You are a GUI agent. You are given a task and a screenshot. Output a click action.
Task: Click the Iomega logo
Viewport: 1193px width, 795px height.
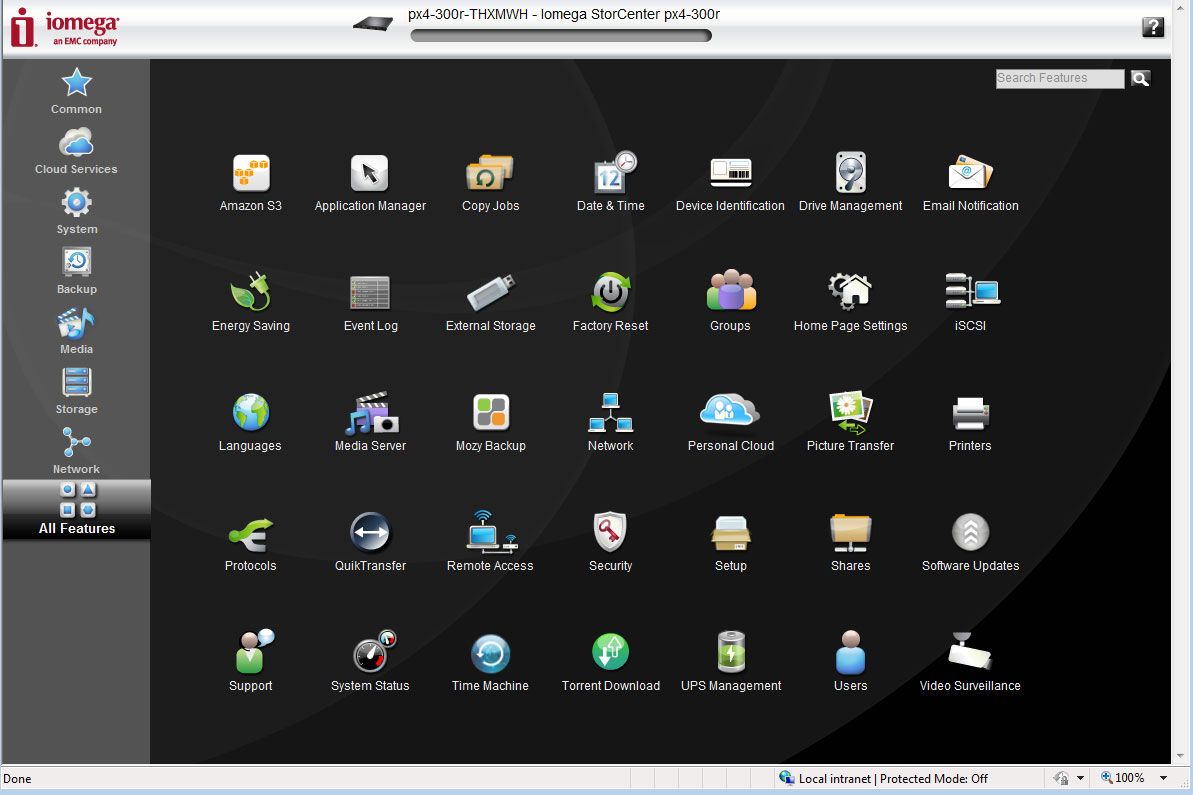coord(65,27)
